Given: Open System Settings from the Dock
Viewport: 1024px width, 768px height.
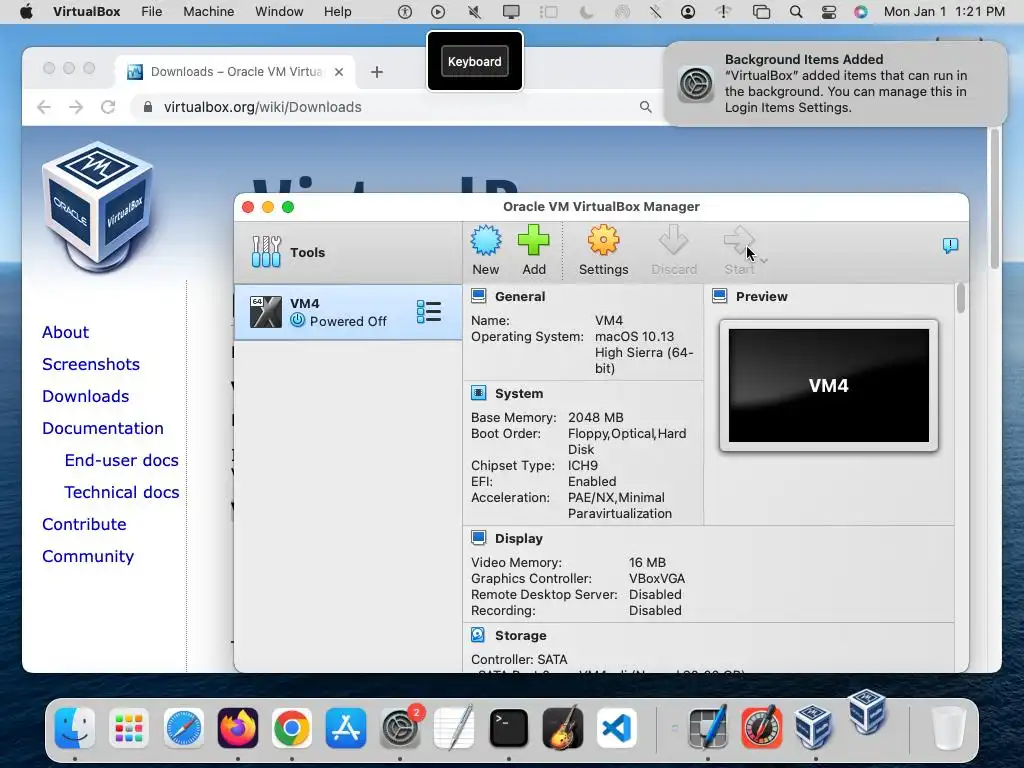Looking at the screenshot, I should click(400, 728).
